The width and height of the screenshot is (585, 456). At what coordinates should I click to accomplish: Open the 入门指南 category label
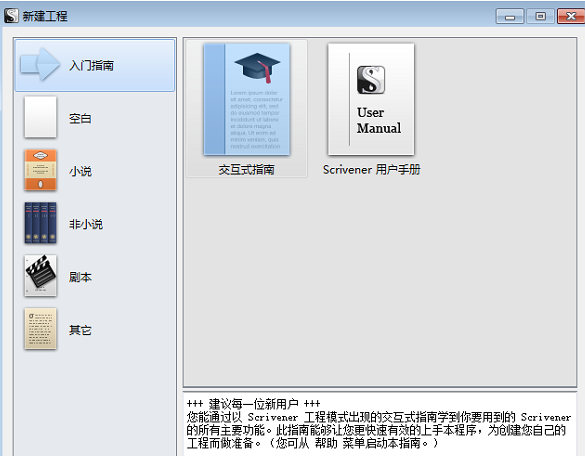tap(91, 66)
